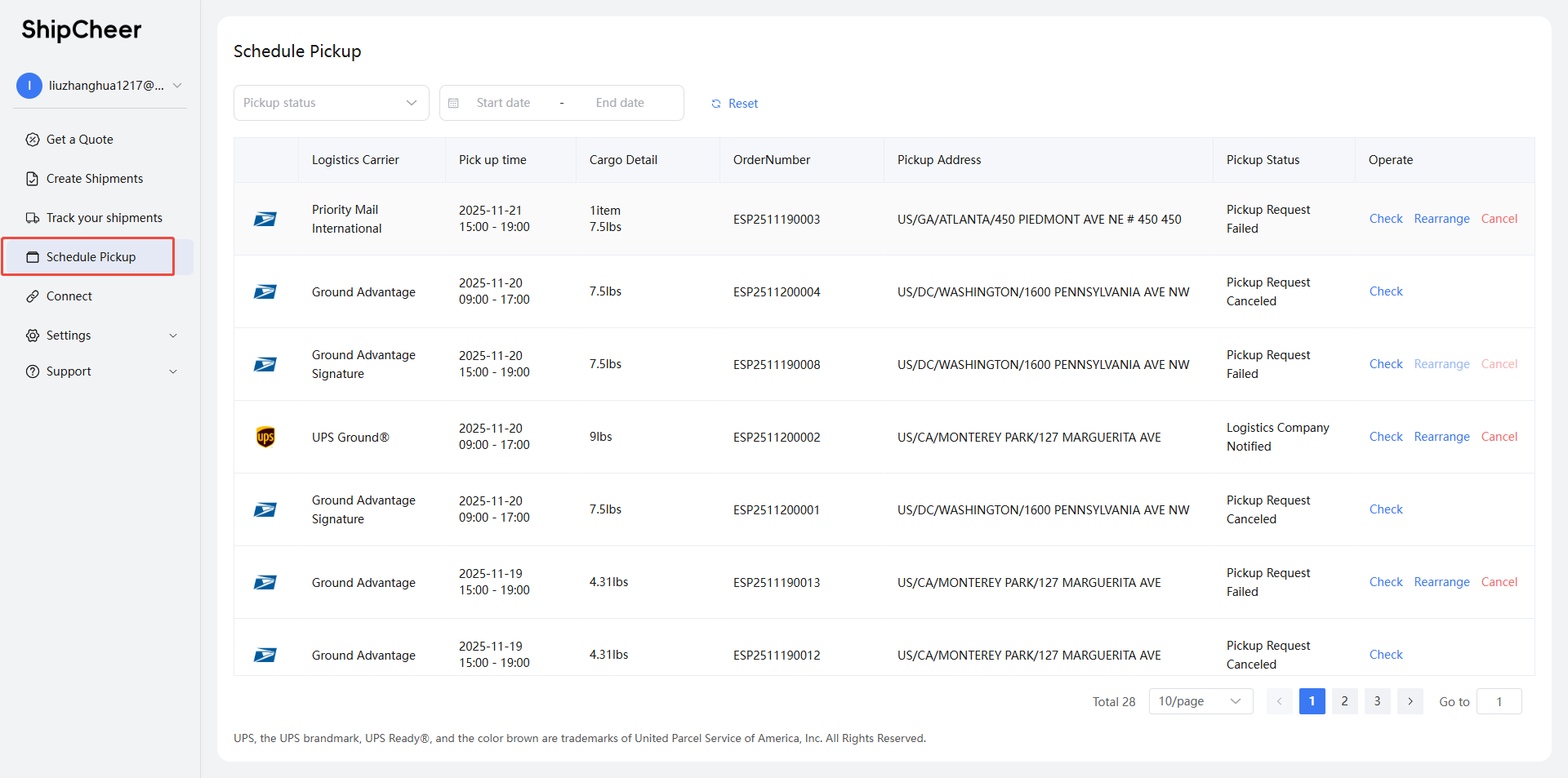Viewport: 1568px width, 778px height.
Task: Click the Go to page input field
Action: [x=1499, y=701]
